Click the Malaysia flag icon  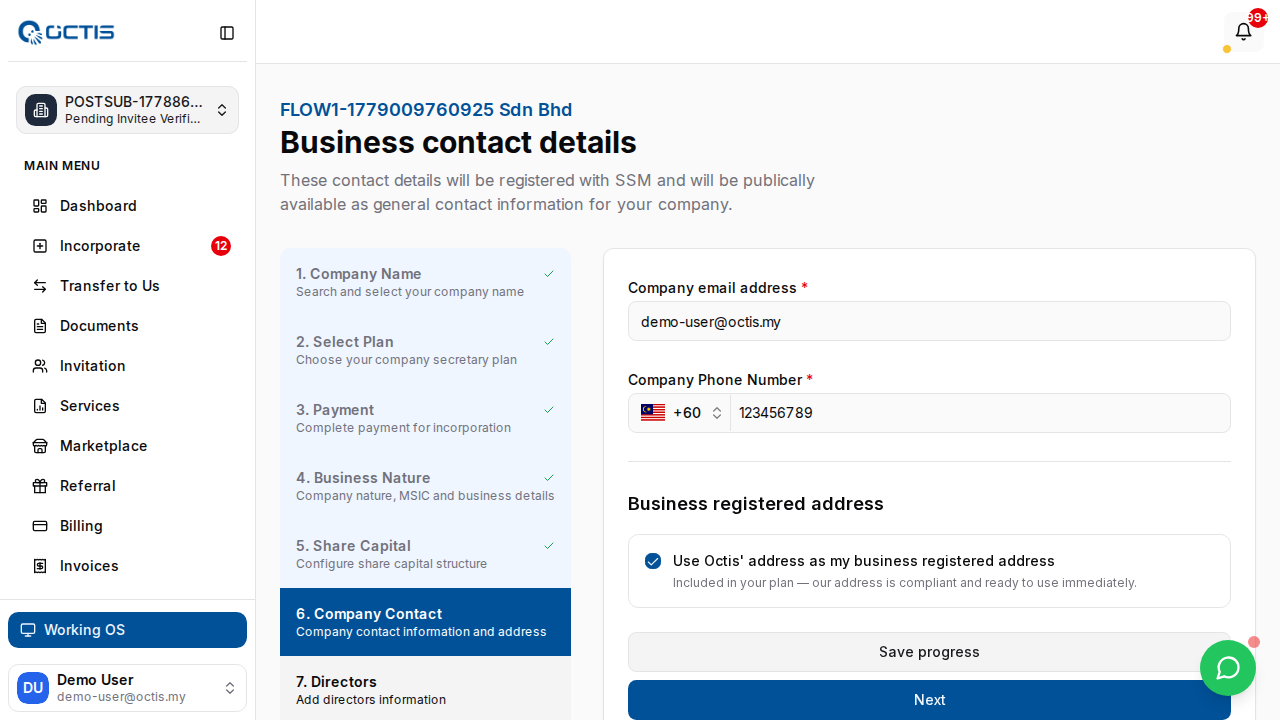pyautogui.click(x=653, y=413)
